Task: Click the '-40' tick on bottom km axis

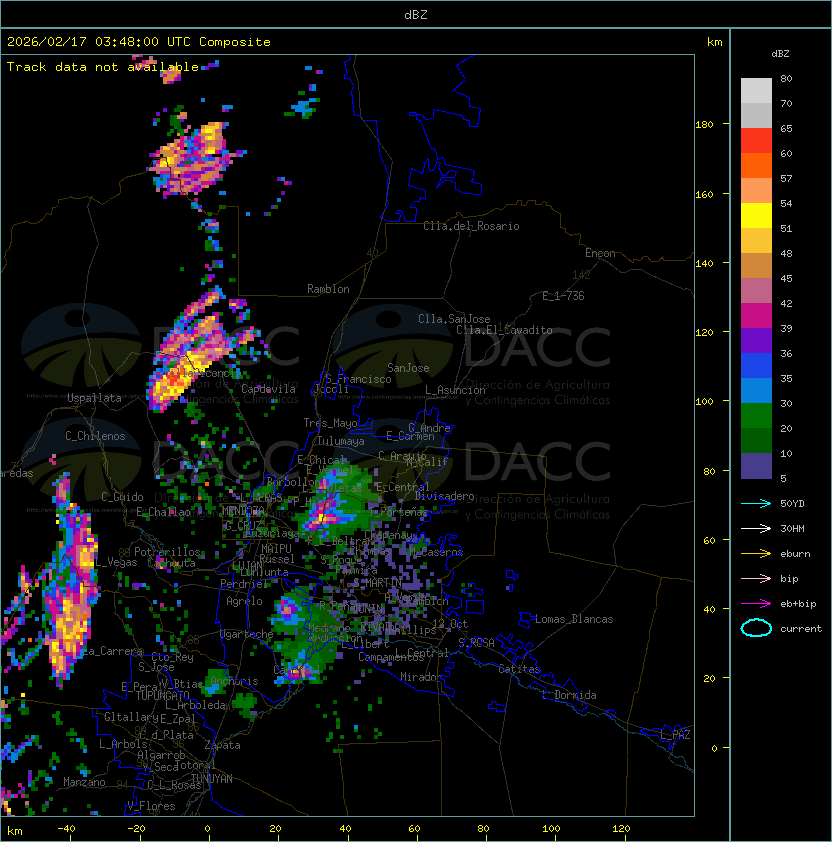Action: [x=66, y=829]
